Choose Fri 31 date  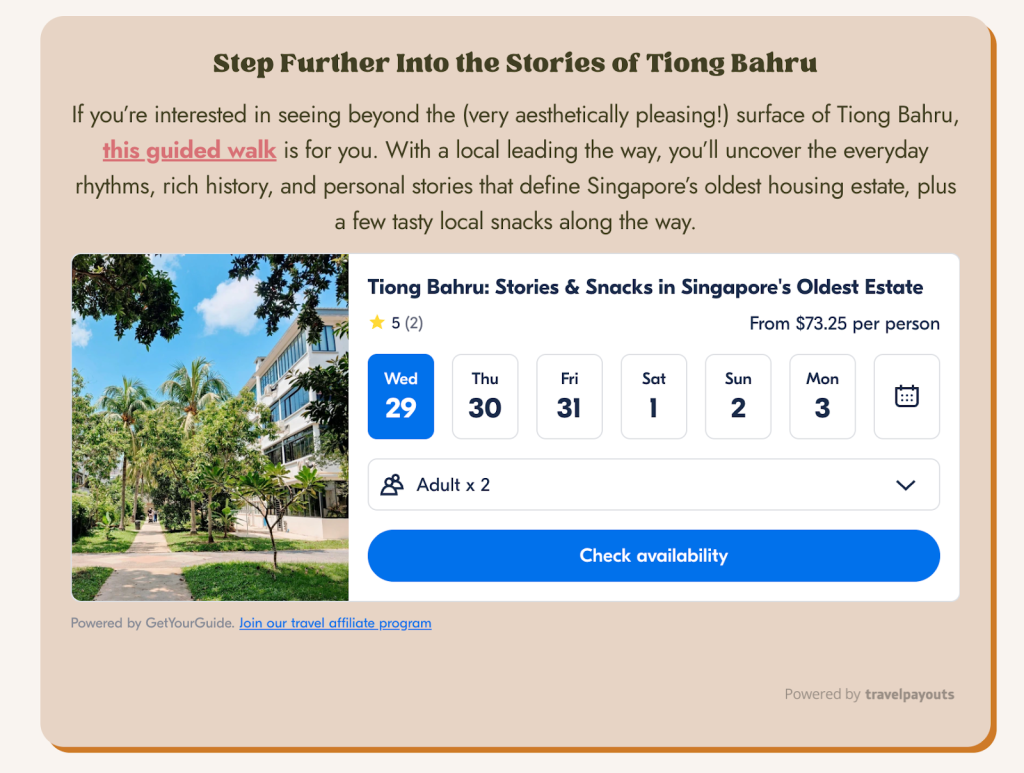569,396
